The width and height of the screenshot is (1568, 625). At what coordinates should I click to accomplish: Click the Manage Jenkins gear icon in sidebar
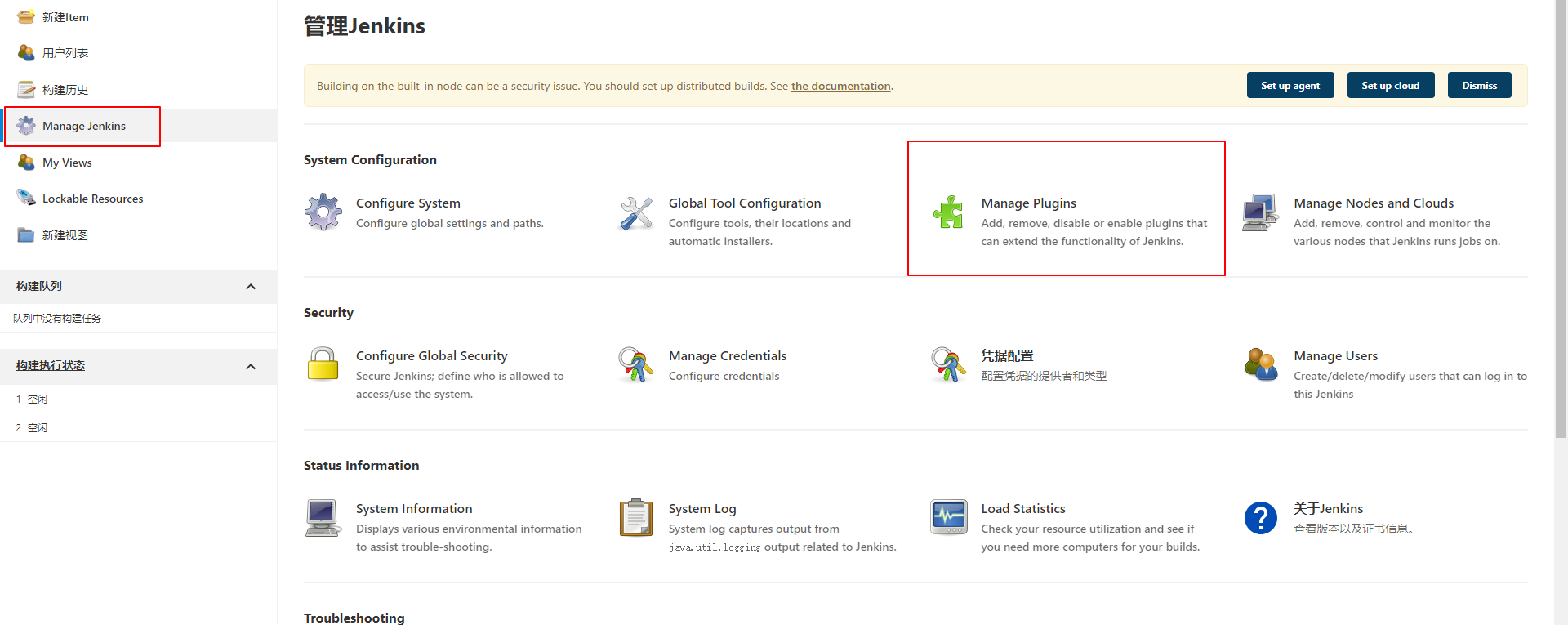tap(26, 126)
